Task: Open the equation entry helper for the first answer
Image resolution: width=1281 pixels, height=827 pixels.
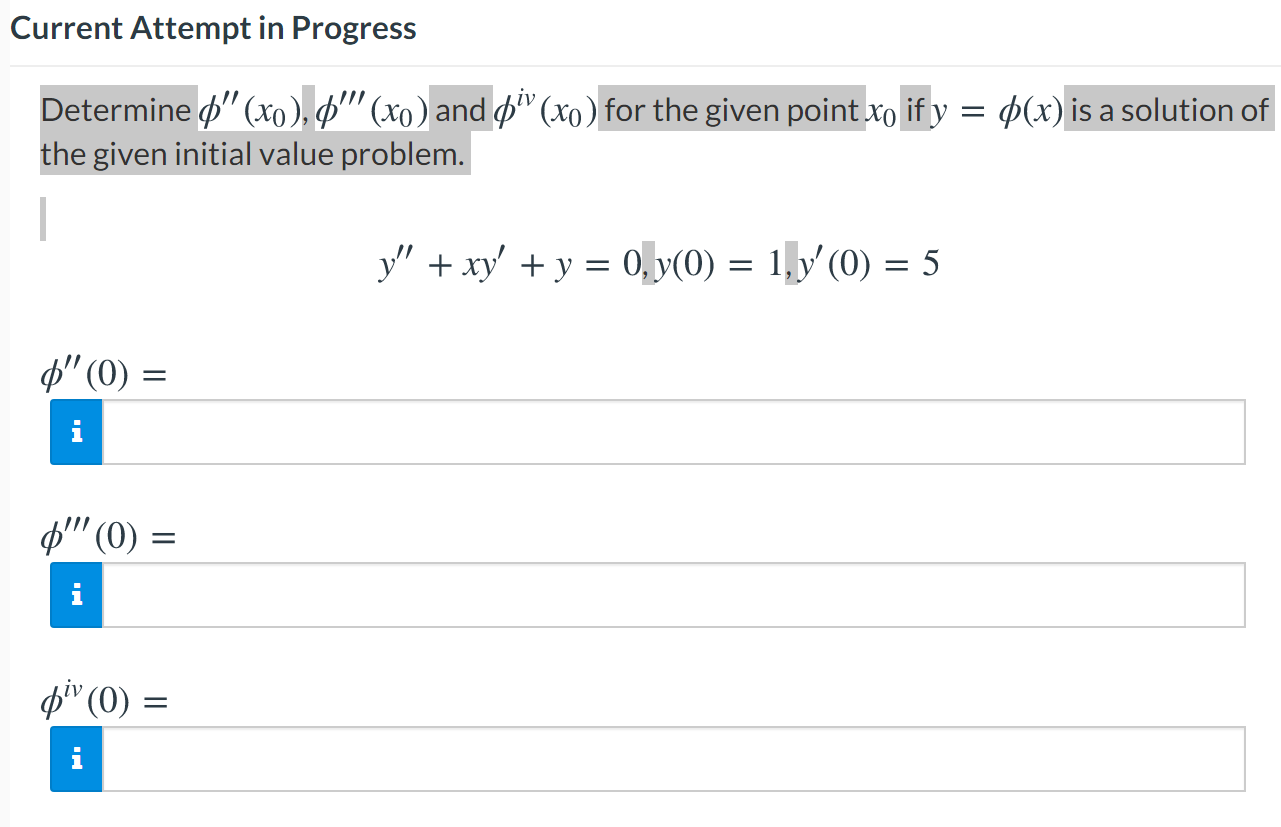Action: 75,431
